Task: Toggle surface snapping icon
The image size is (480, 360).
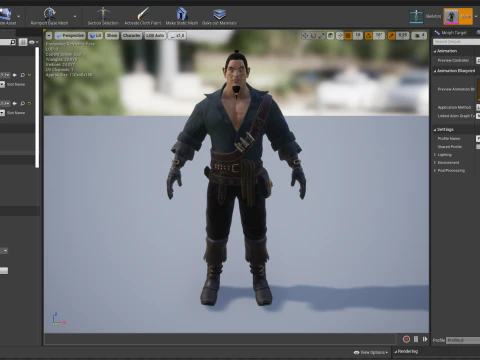Action: pos(340,35)
